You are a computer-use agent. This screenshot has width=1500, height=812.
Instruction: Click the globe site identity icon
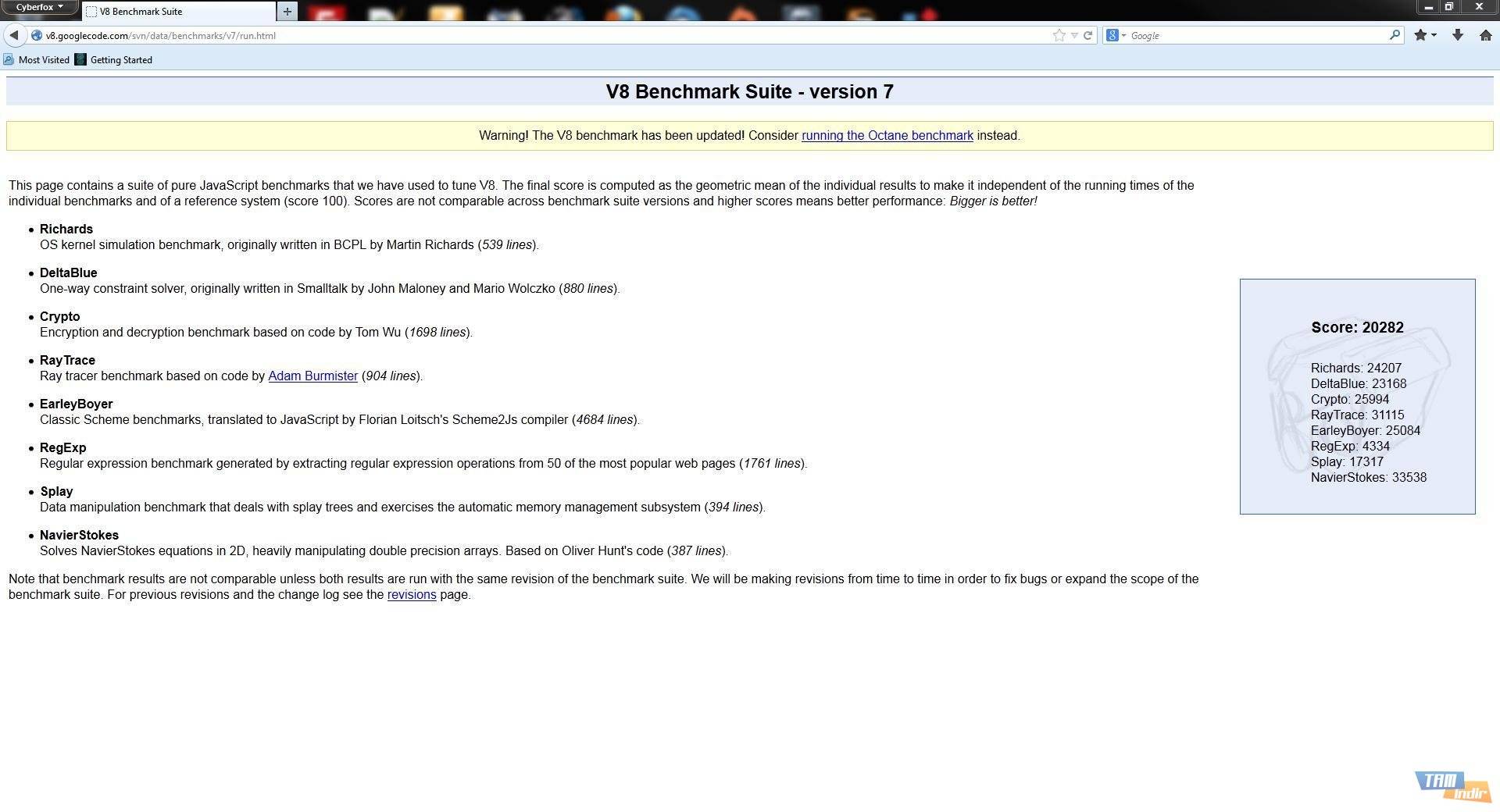point(37,35)
